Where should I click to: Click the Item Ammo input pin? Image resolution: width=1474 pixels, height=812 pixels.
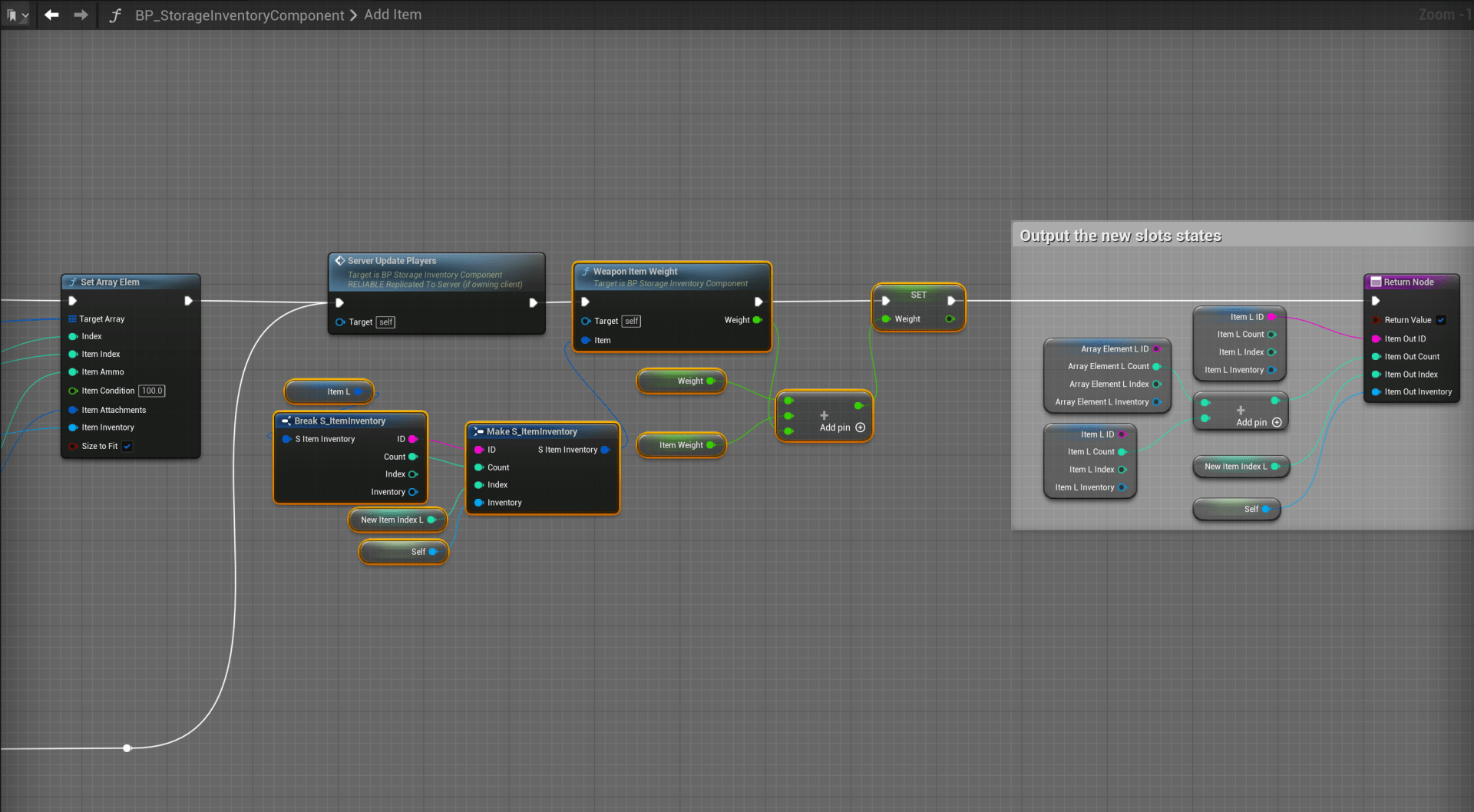73,371
